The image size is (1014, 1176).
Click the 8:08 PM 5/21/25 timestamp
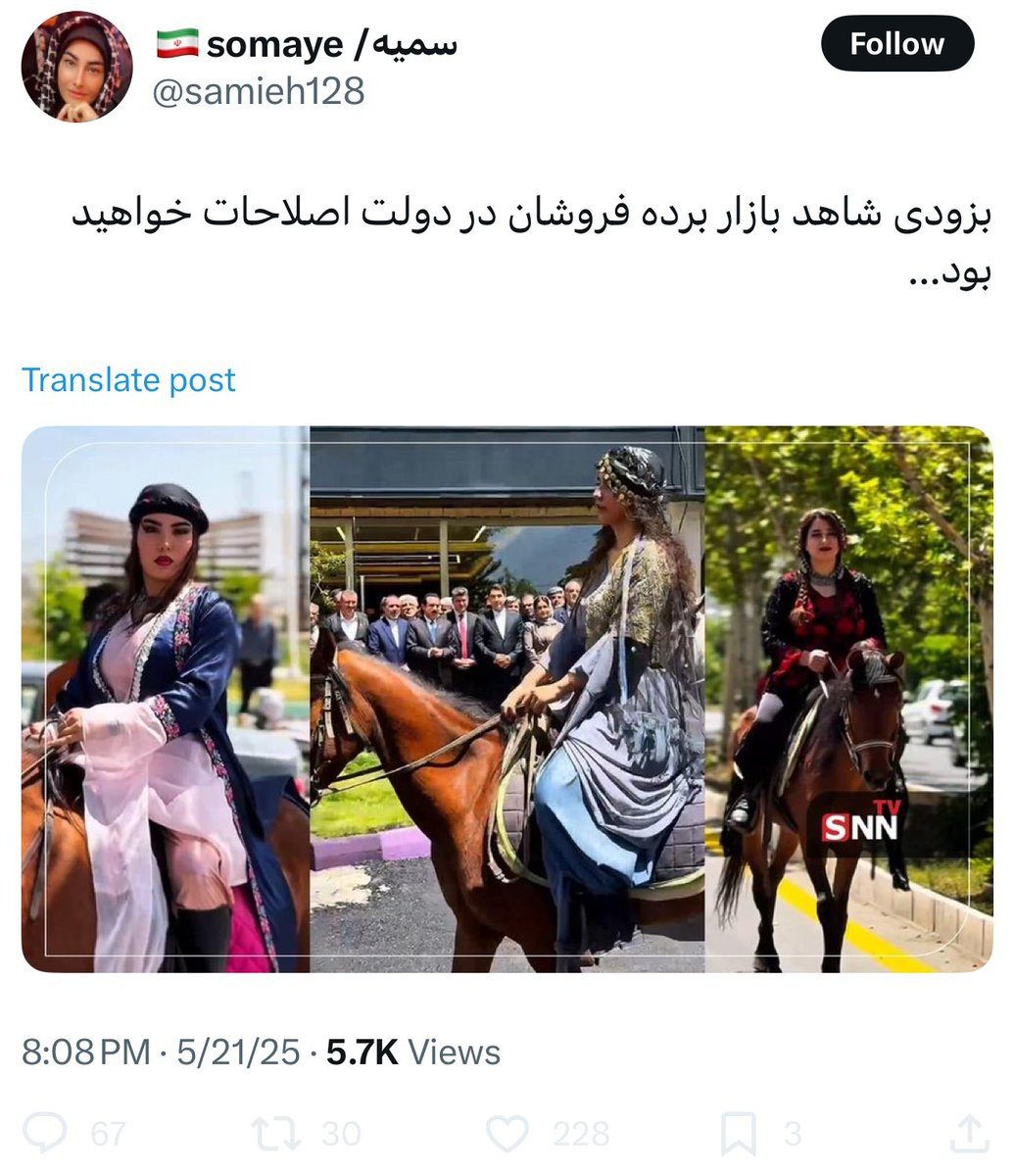[161, 1053]
